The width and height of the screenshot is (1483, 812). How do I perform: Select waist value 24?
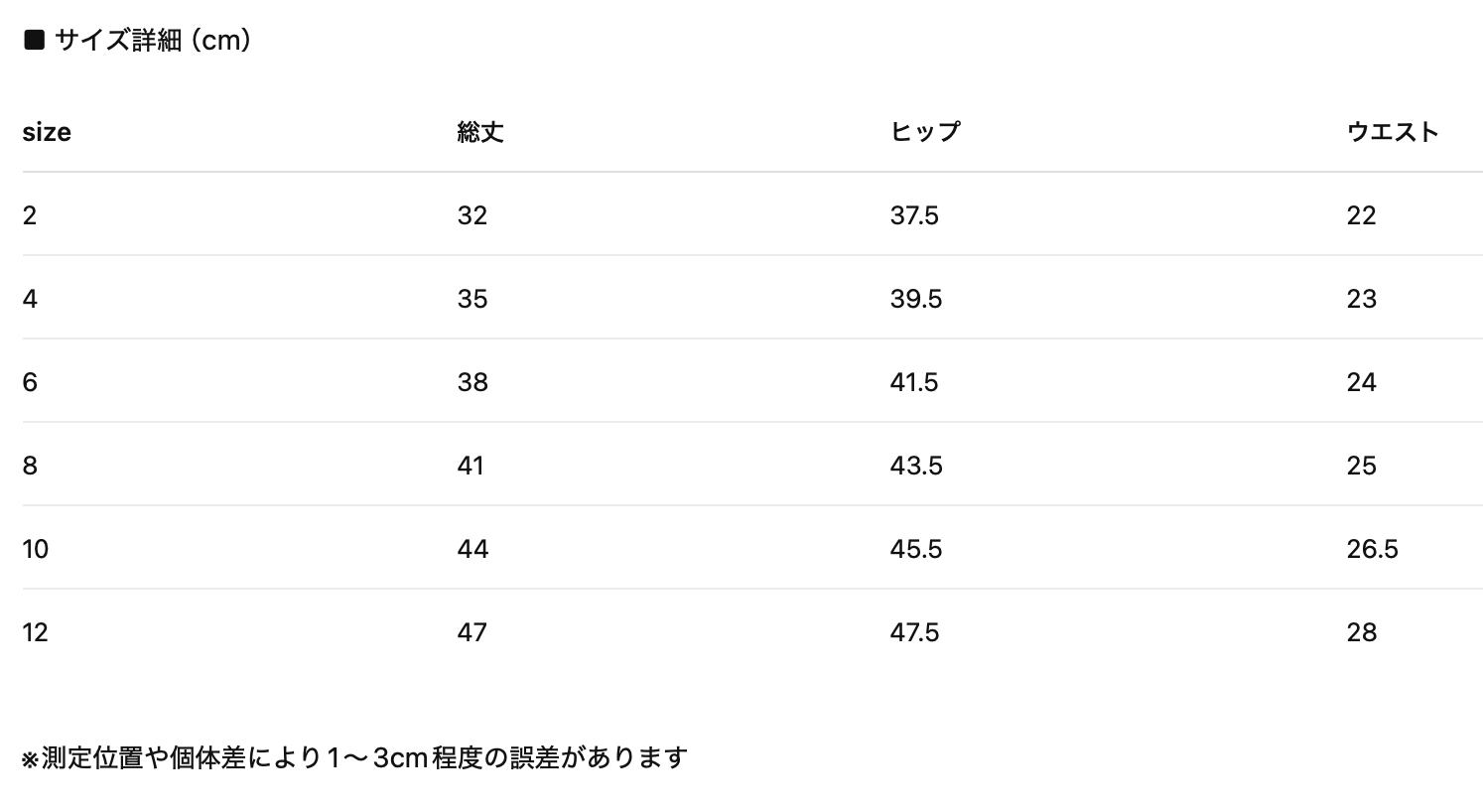[1361, 382]
